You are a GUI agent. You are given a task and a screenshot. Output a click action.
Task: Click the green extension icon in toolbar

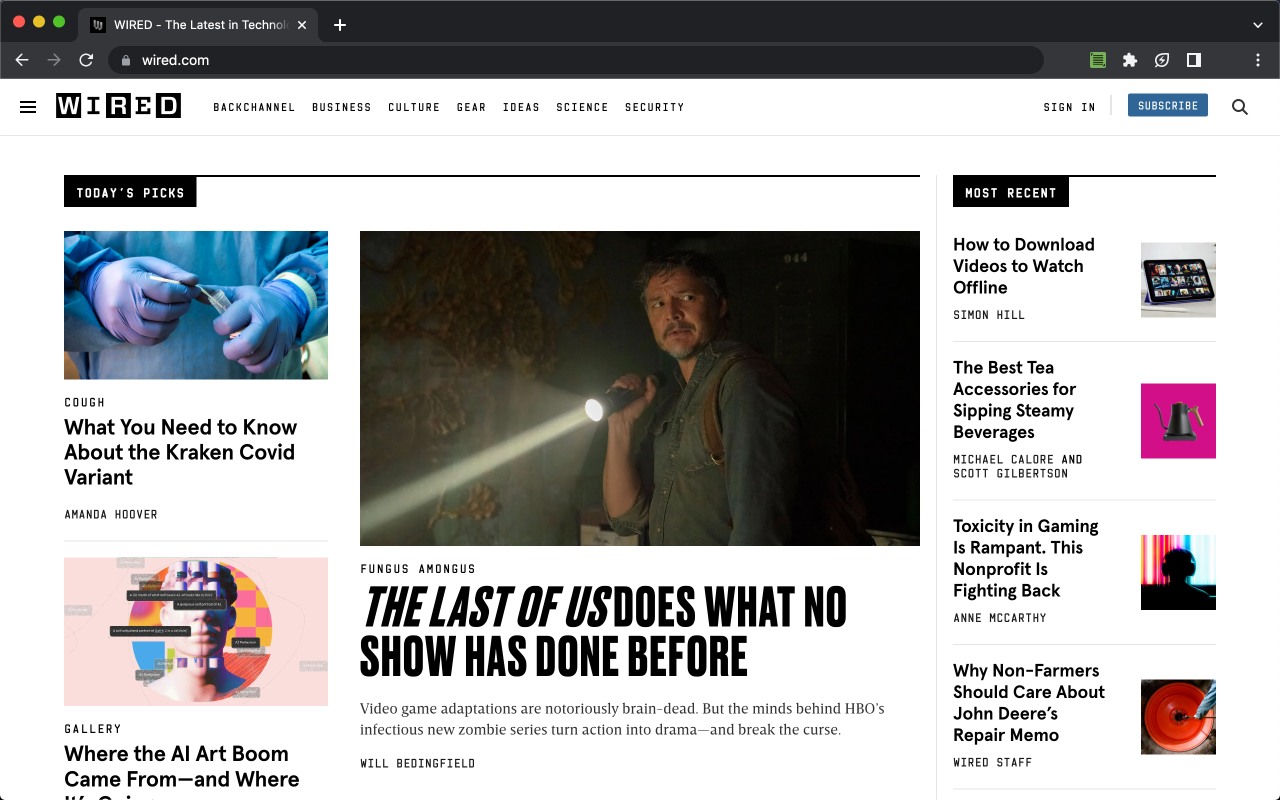click(x=1098, y=60)
